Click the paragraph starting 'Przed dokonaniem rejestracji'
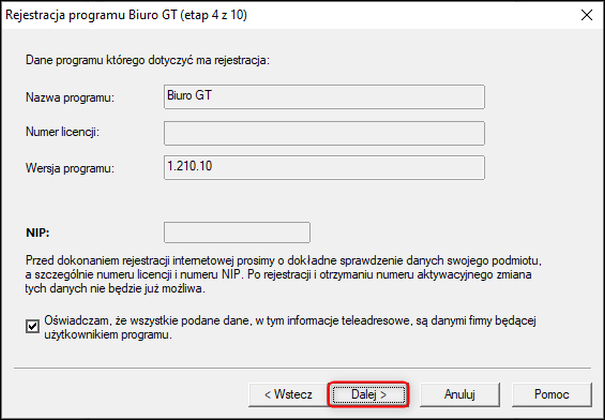The width and height of the screenshot is (605, 420). click(284, 275)
